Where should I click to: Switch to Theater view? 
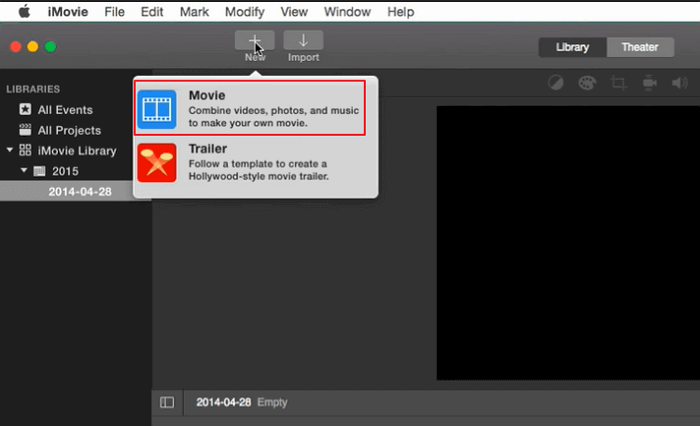(639, 47)
